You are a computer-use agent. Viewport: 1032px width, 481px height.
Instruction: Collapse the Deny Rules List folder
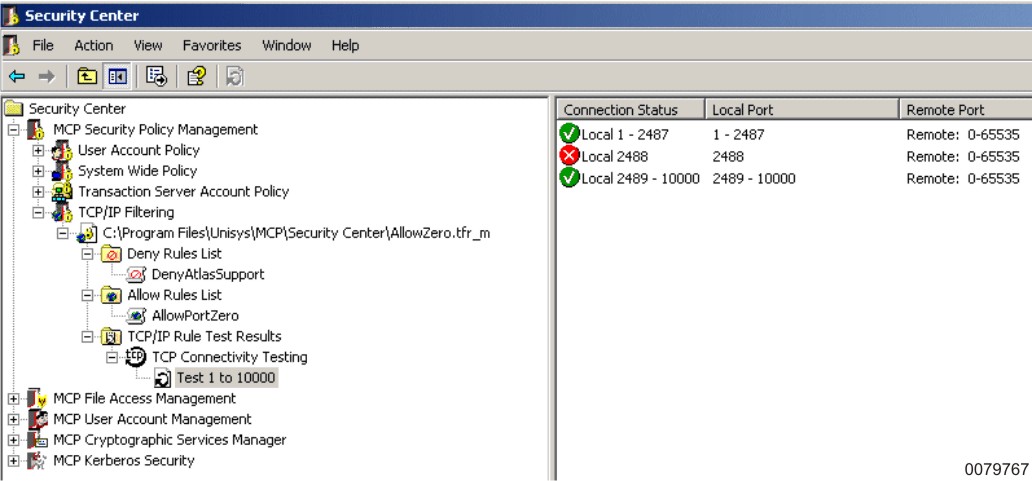pyautogui.click(x=88, y=254)
